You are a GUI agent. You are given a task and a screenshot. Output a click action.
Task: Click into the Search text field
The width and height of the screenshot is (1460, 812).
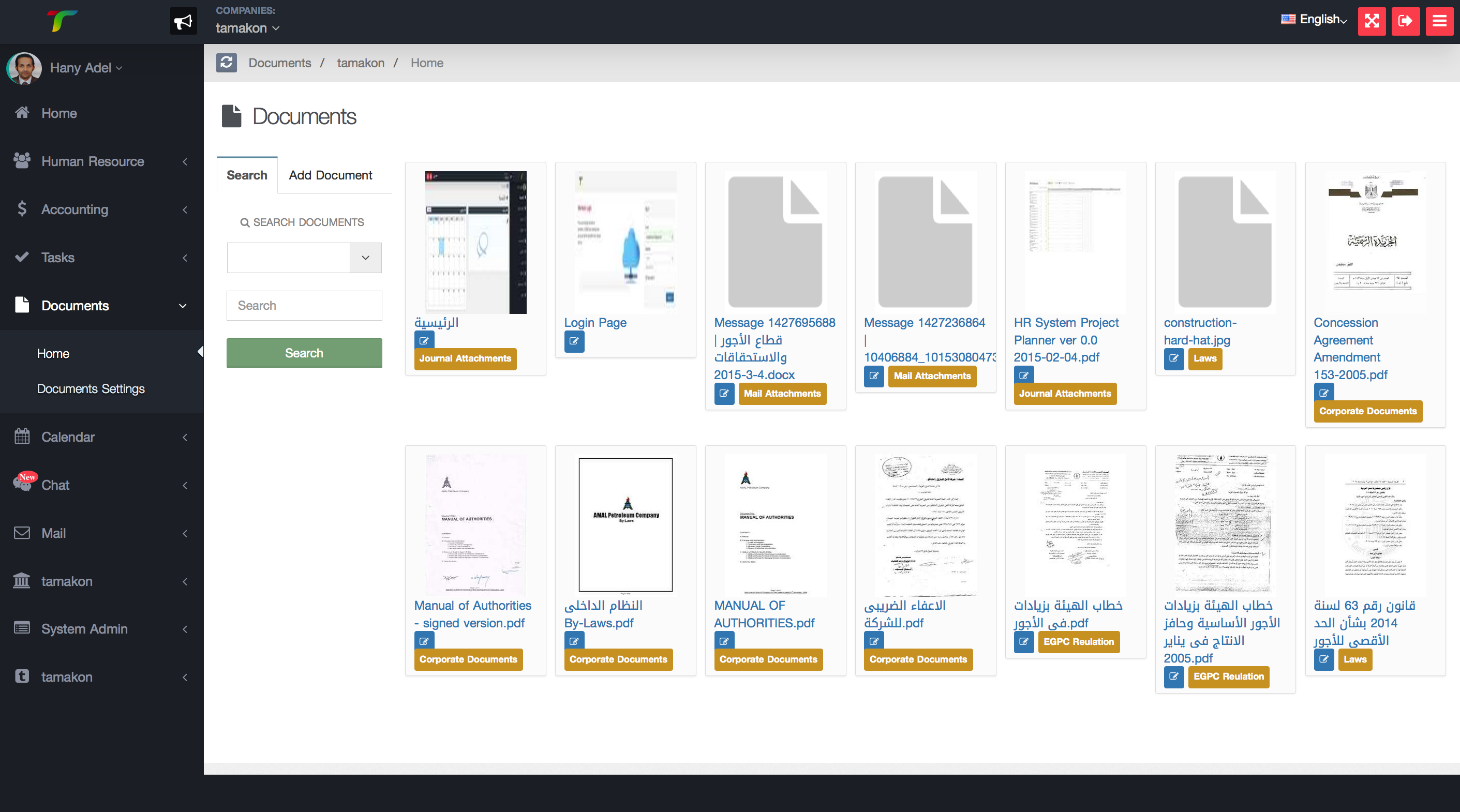click(x=304, y=306)
